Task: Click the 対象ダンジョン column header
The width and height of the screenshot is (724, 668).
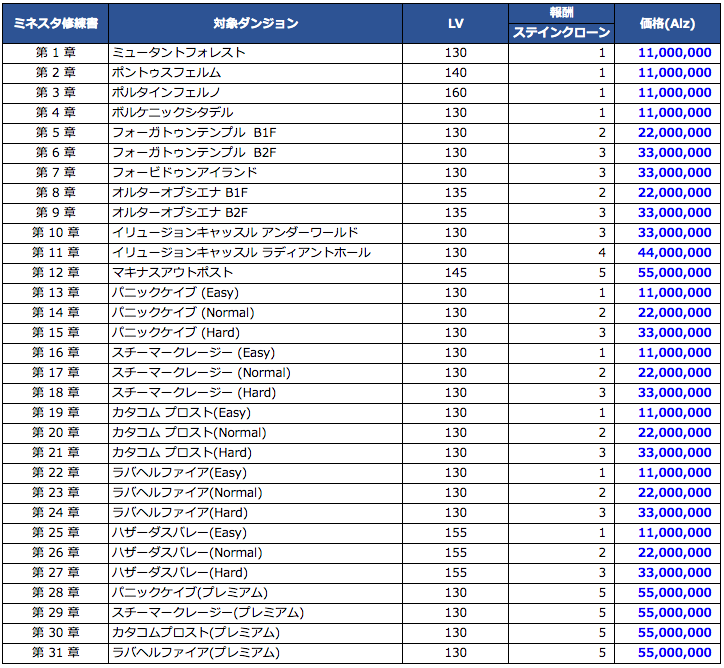Action: 255,24
